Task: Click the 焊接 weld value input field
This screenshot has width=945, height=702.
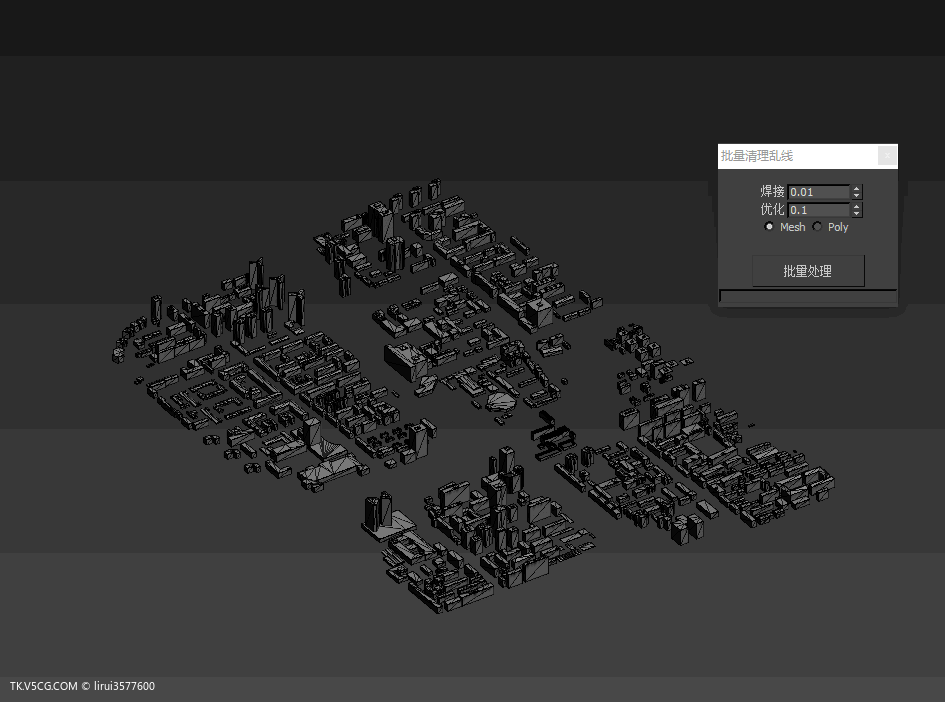Action: 818,192
